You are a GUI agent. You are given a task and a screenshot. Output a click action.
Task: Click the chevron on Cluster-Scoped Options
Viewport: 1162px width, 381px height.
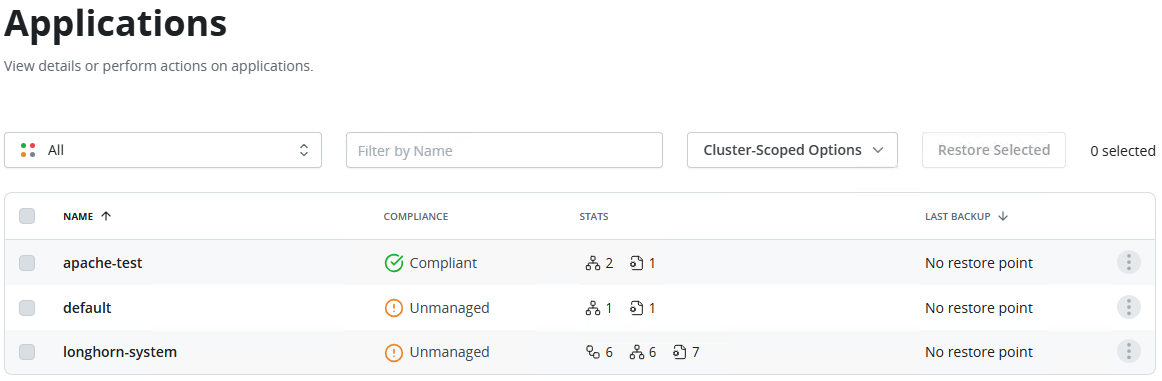point(878,150)
